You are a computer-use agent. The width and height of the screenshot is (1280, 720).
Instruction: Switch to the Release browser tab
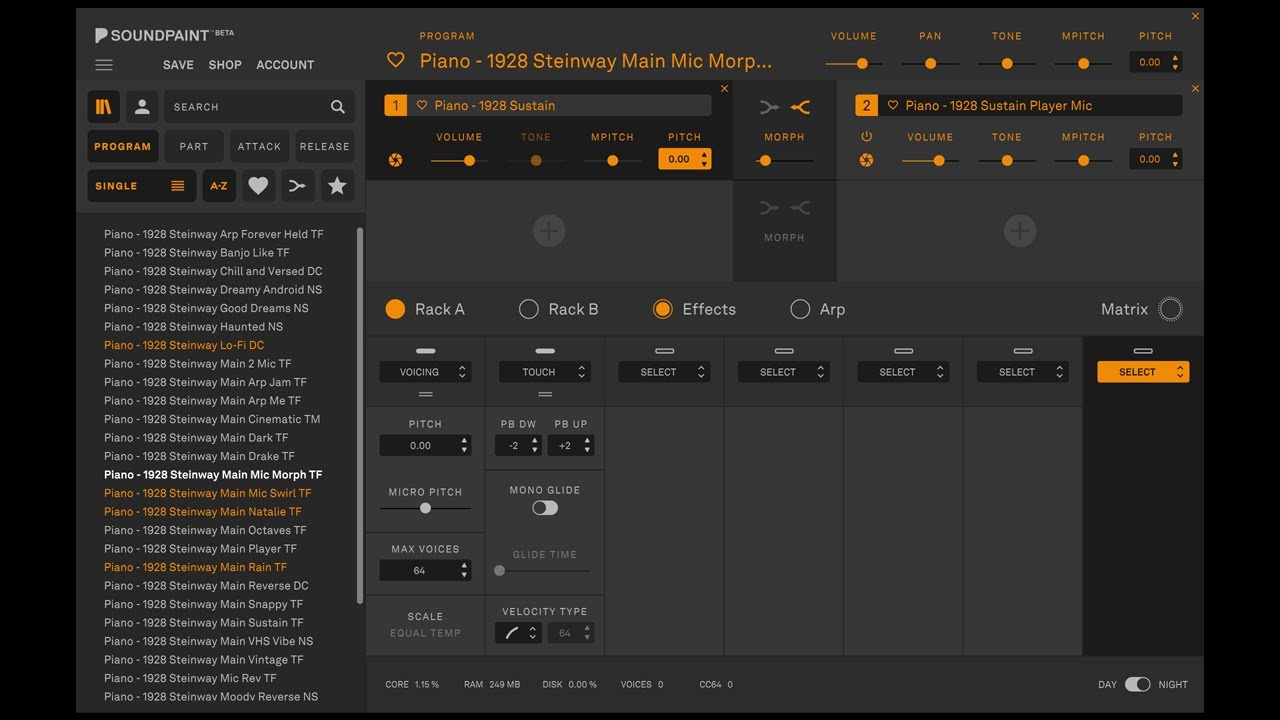[x=325, y=146]
